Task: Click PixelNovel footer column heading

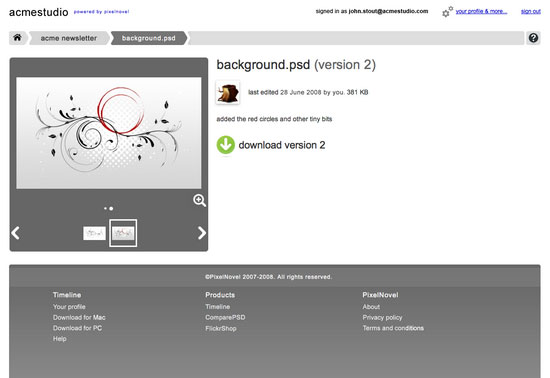Action: [380, 295]
